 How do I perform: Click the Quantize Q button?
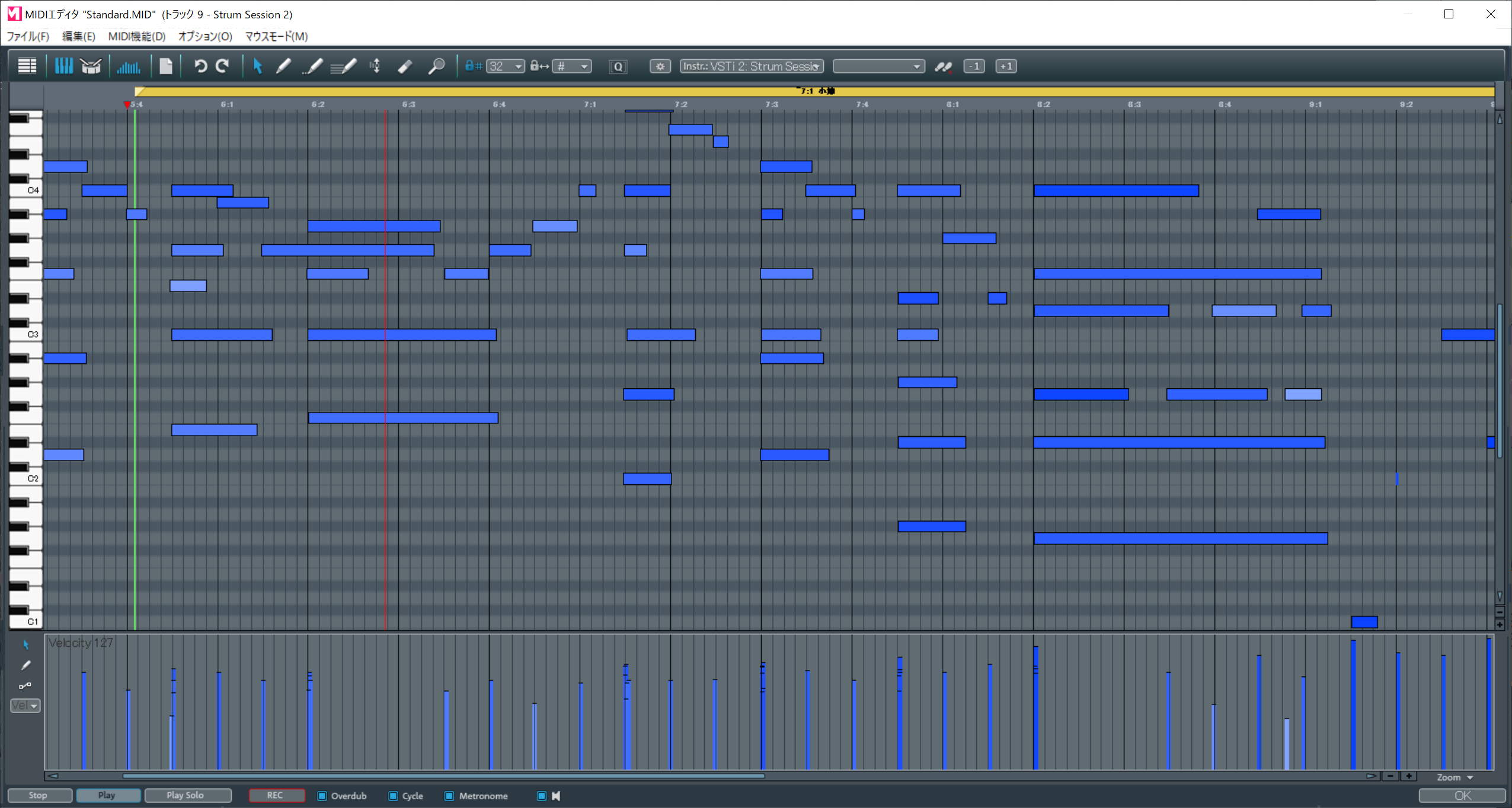618,66
